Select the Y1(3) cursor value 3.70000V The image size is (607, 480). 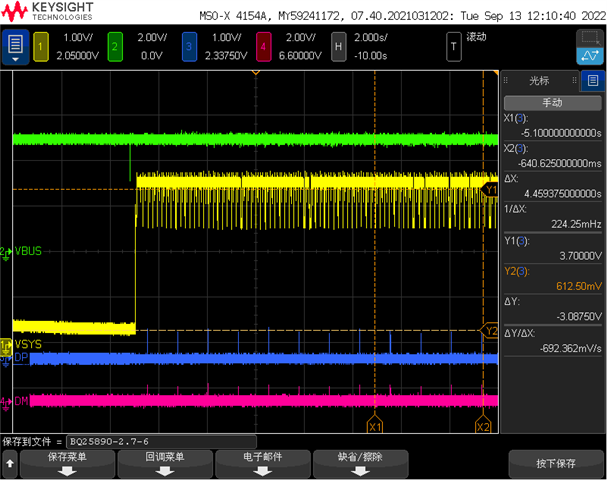[x=580, y=255]
